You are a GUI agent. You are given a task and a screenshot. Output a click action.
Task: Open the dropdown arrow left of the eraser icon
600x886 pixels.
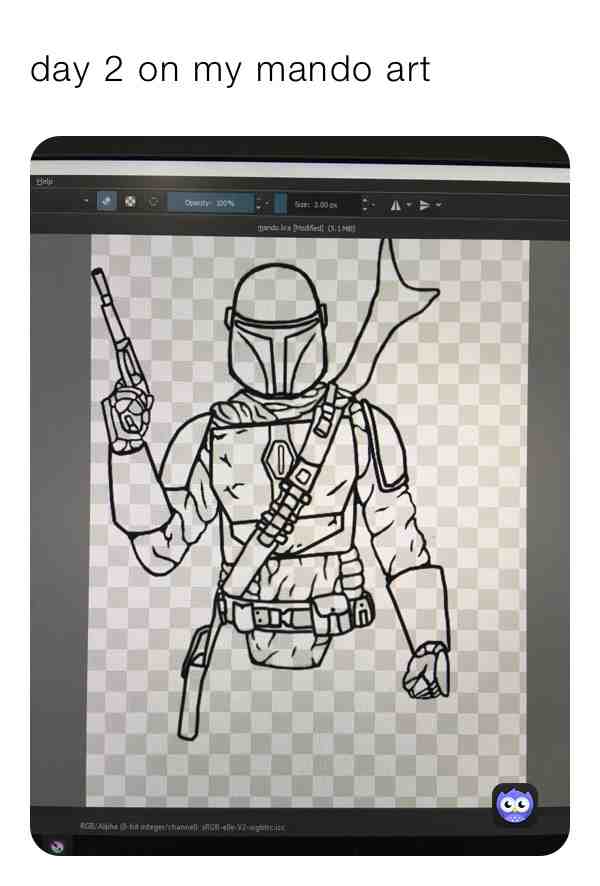coord(86,200)
